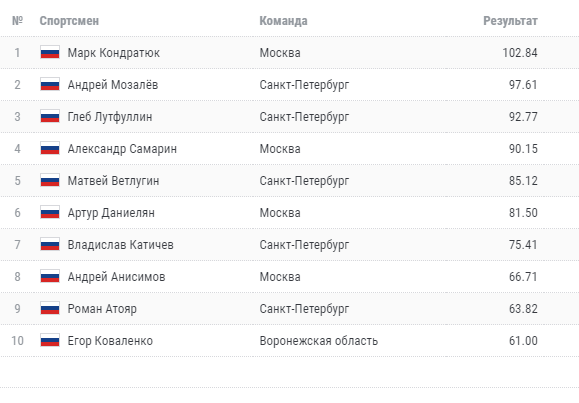The width and height of the screenshot is (579, 403).
Task: Click the result 61.00
Action: tap(523, 341)
